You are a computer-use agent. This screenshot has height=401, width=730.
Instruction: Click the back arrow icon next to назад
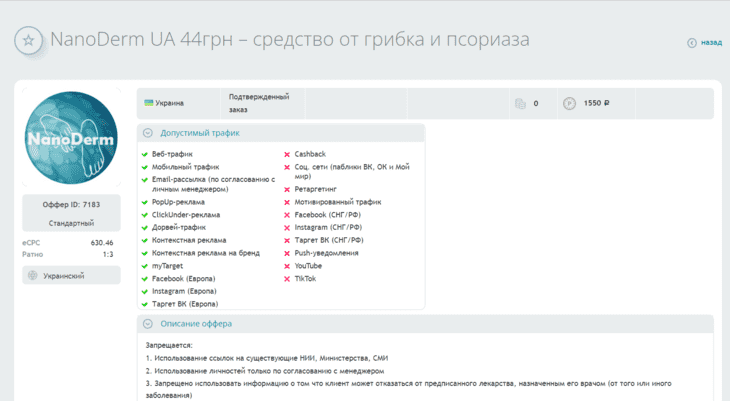(692, 43)
